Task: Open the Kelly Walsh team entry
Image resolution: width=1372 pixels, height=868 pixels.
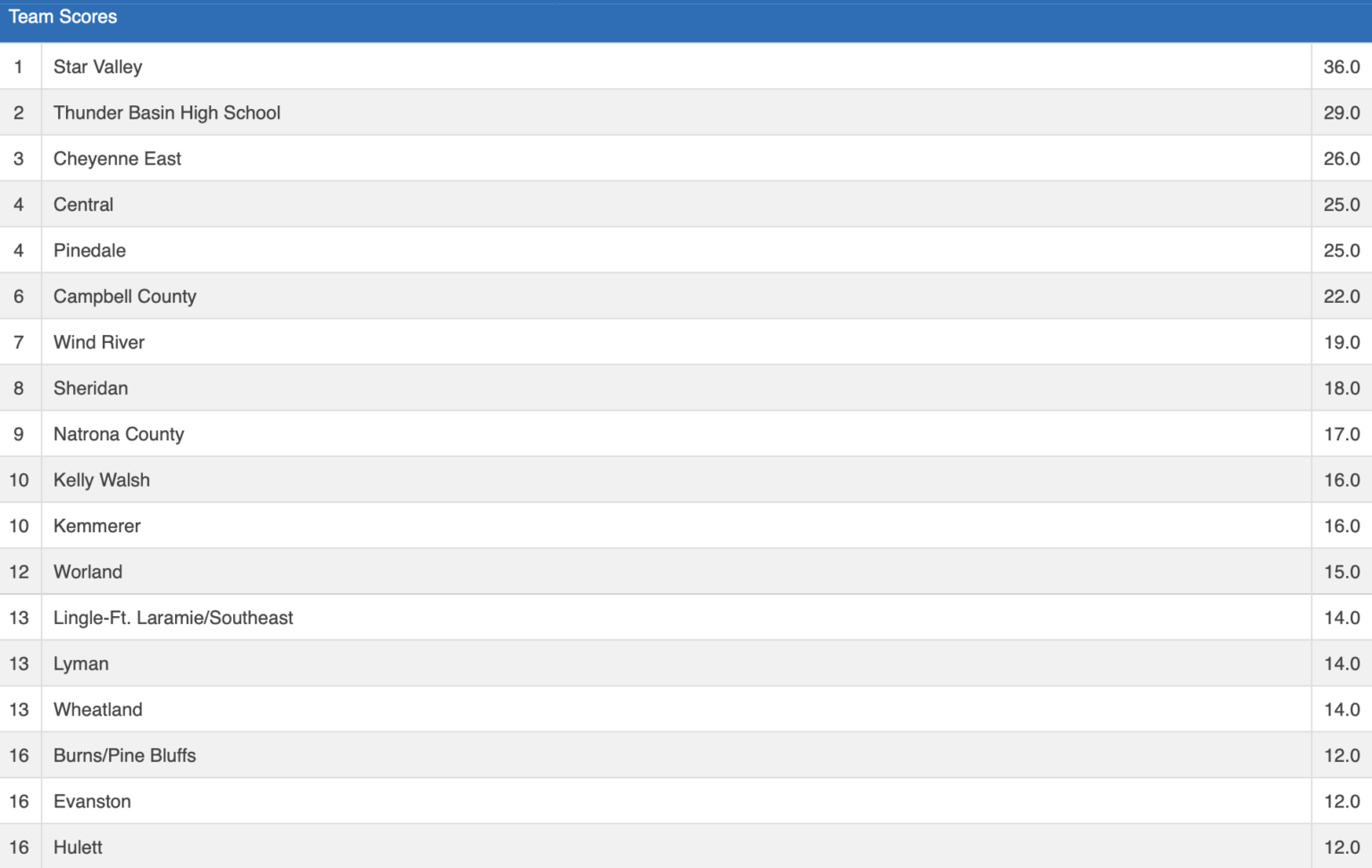Action: [x=101, y=480]
